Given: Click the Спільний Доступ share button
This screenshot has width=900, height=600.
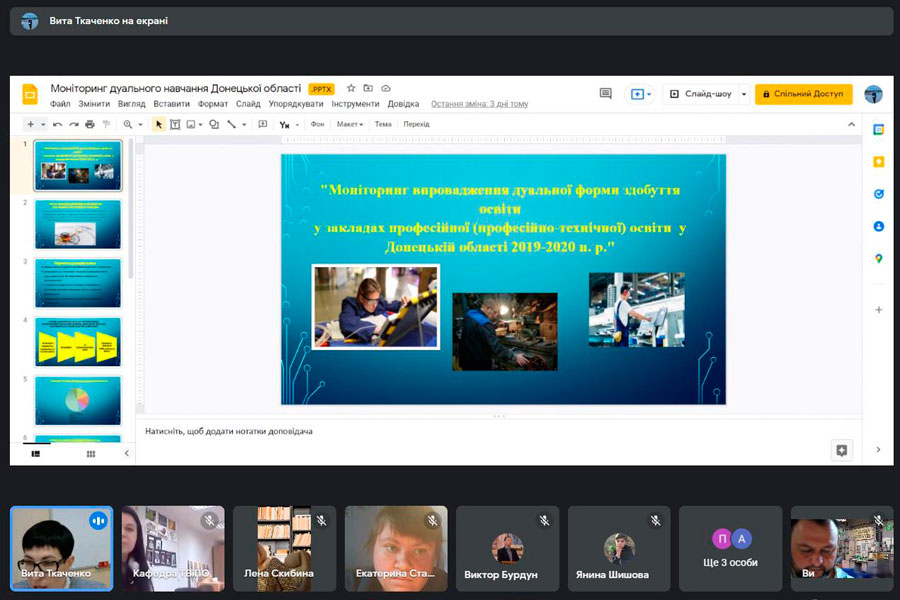Looking at the screenshot, I should point(803,94).
